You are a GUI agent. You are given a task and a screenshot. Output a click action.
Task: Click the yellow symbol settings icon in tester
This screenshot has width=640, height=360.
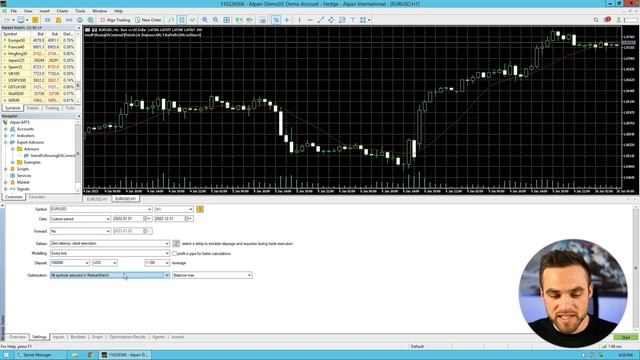[200, 209]
